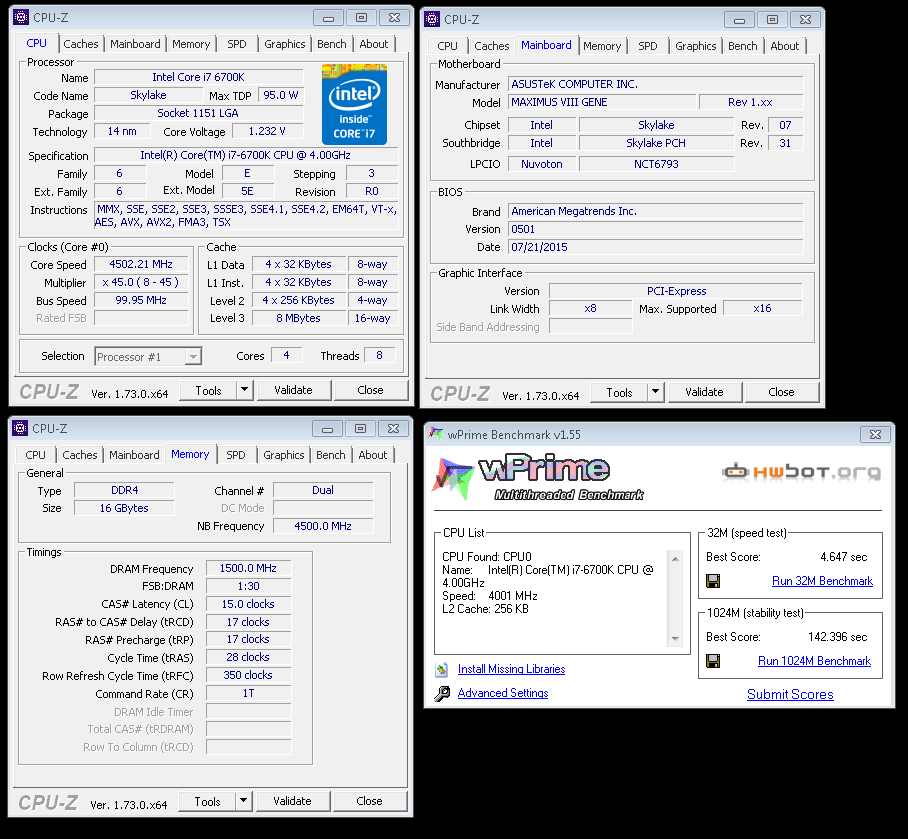Open SPD tab in the Memory window
This screenshot has height=839, width=908.
(236, 455)
